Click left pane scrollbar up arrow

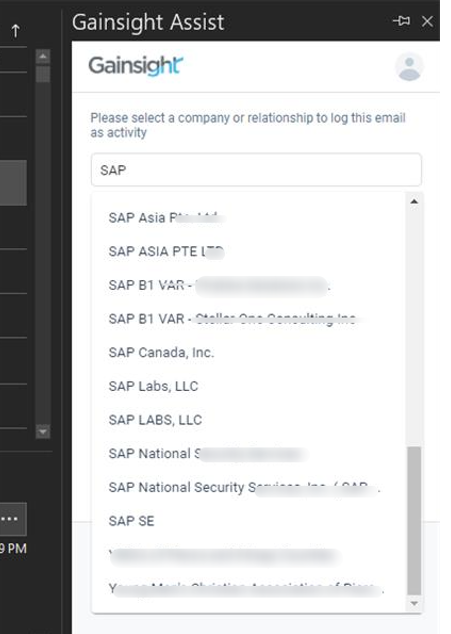coord(43,57)
